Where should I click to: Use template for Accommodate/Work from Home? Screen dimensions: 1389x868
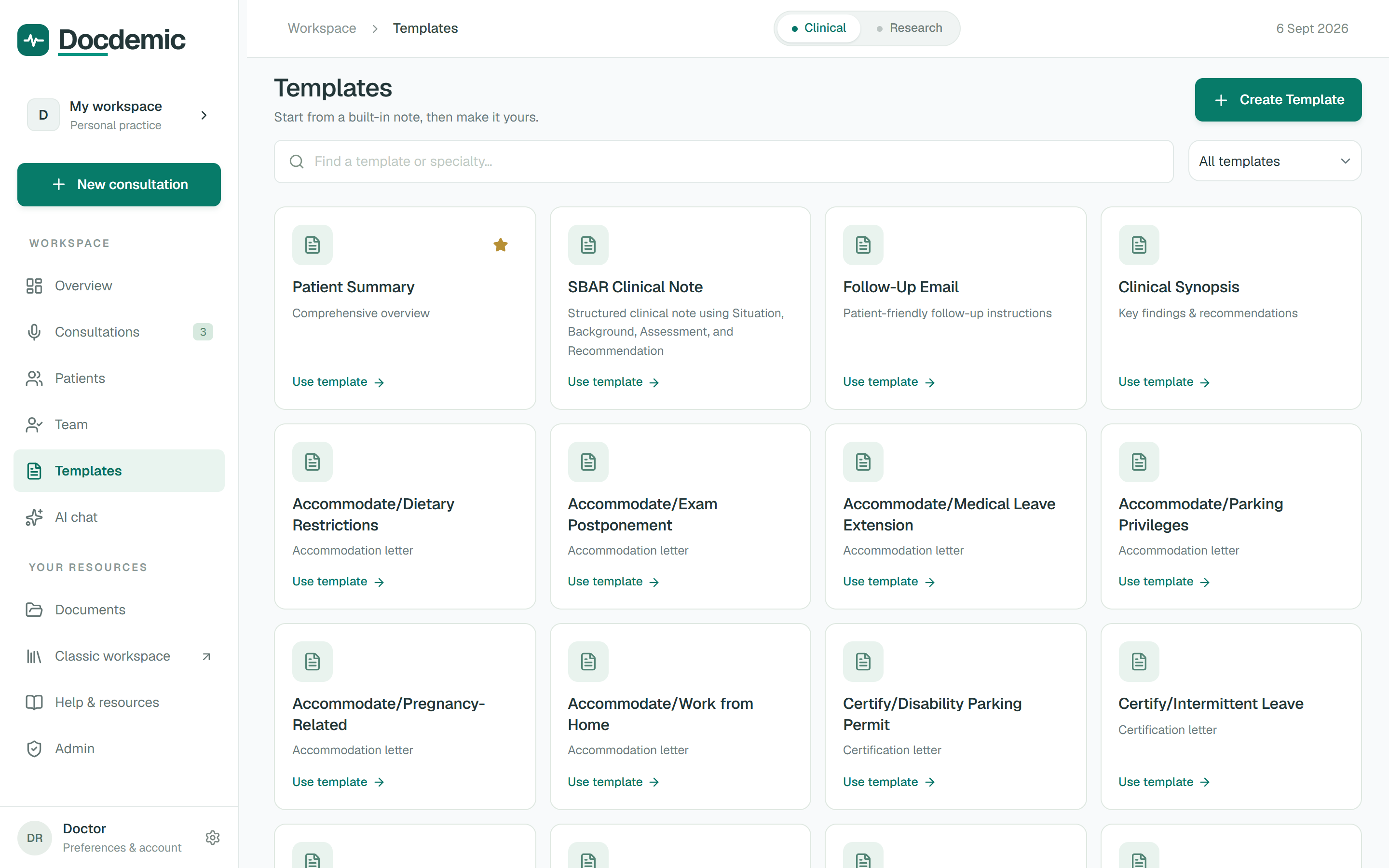click(613, 782)
